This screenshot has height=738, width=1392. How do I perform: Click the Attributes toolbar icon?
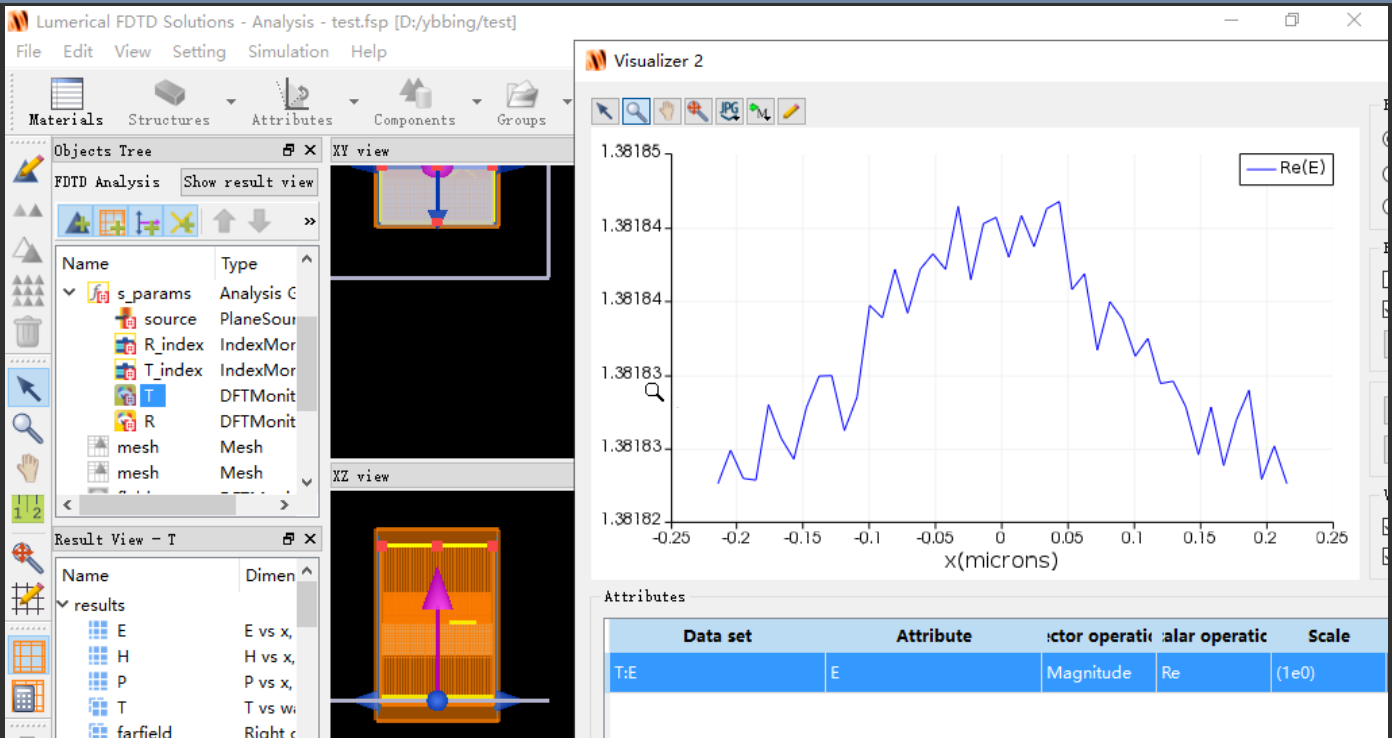[x=294, y=94]
